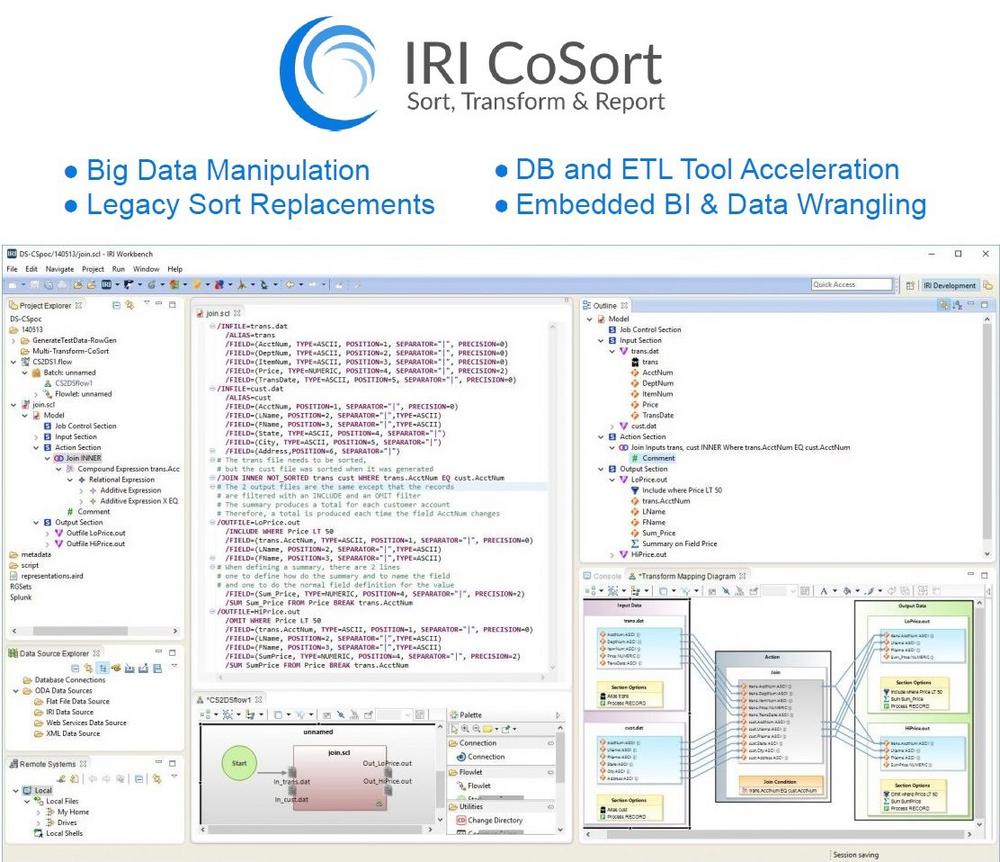
Task: Click the Open Perspective icon
Action: pos(910,285)
